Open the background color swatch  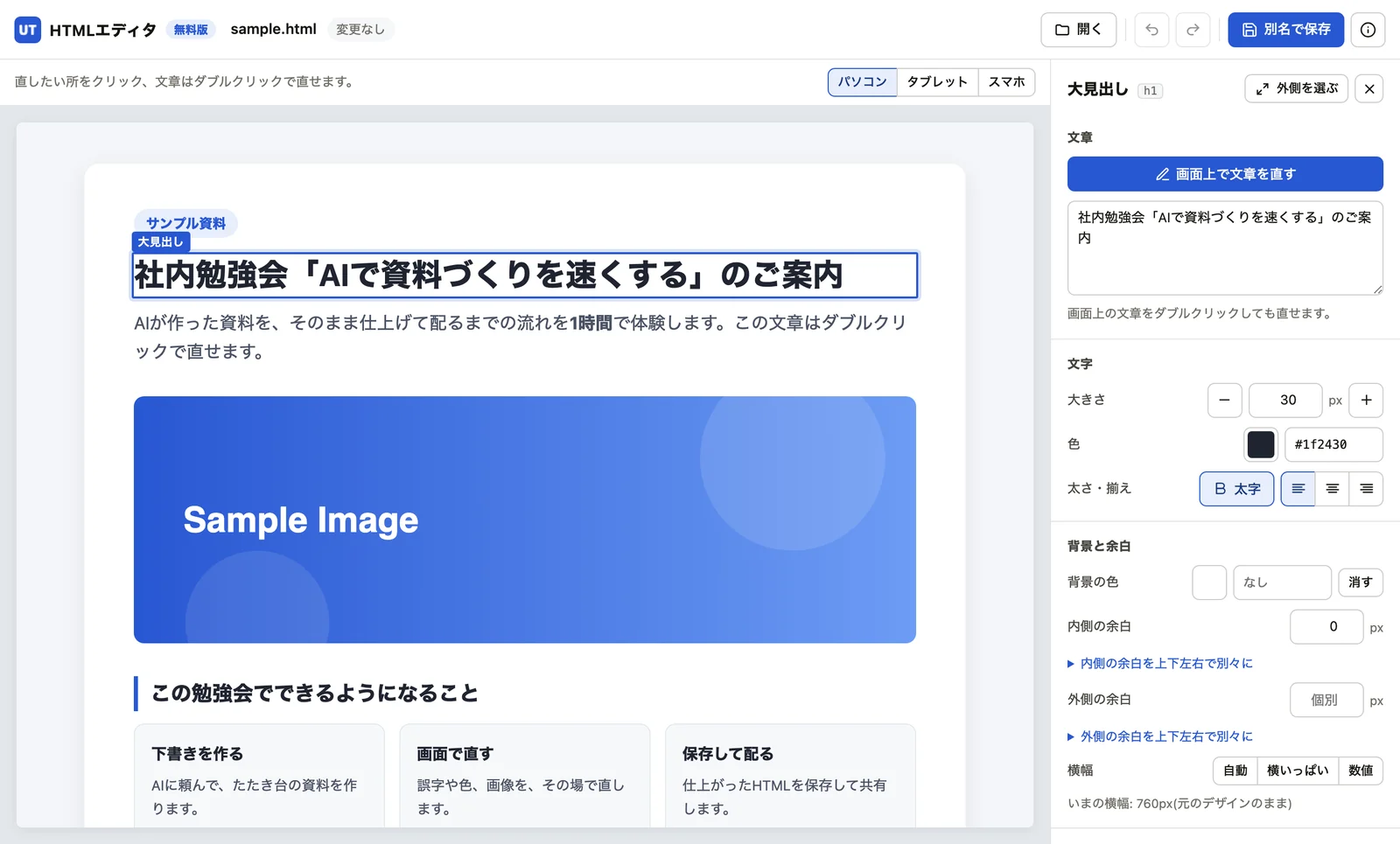click(1209, 582)
